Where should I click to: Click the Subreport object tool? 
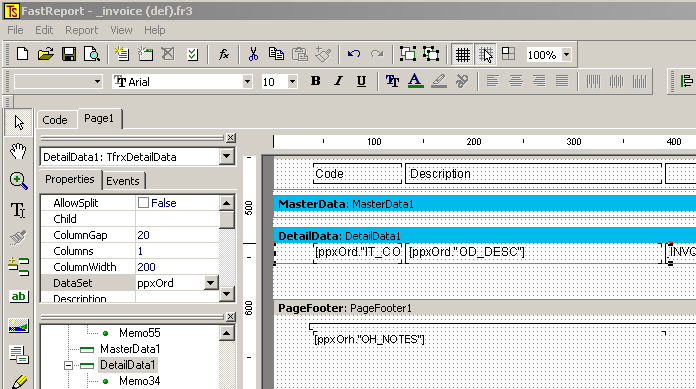[19, 354]
